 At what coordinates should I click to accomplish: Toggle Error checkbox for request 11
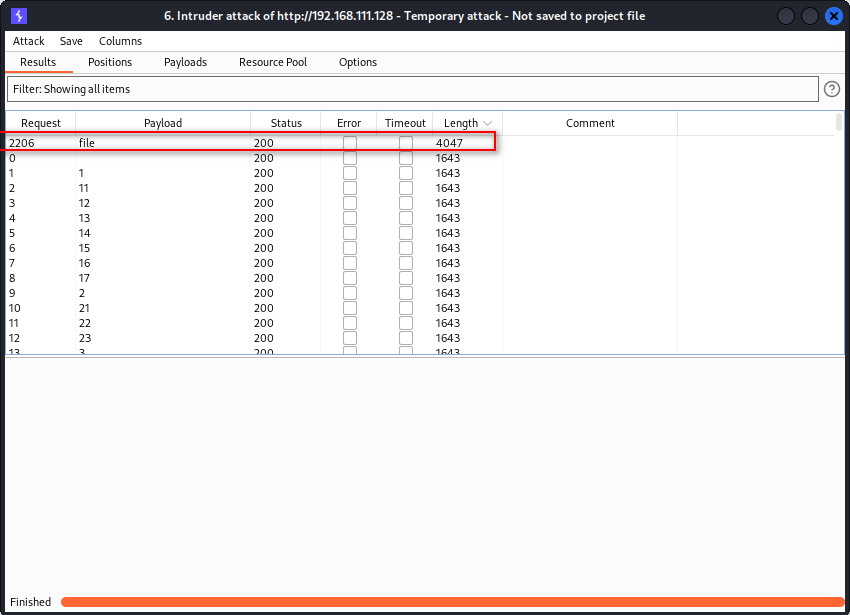coord(350,323)
